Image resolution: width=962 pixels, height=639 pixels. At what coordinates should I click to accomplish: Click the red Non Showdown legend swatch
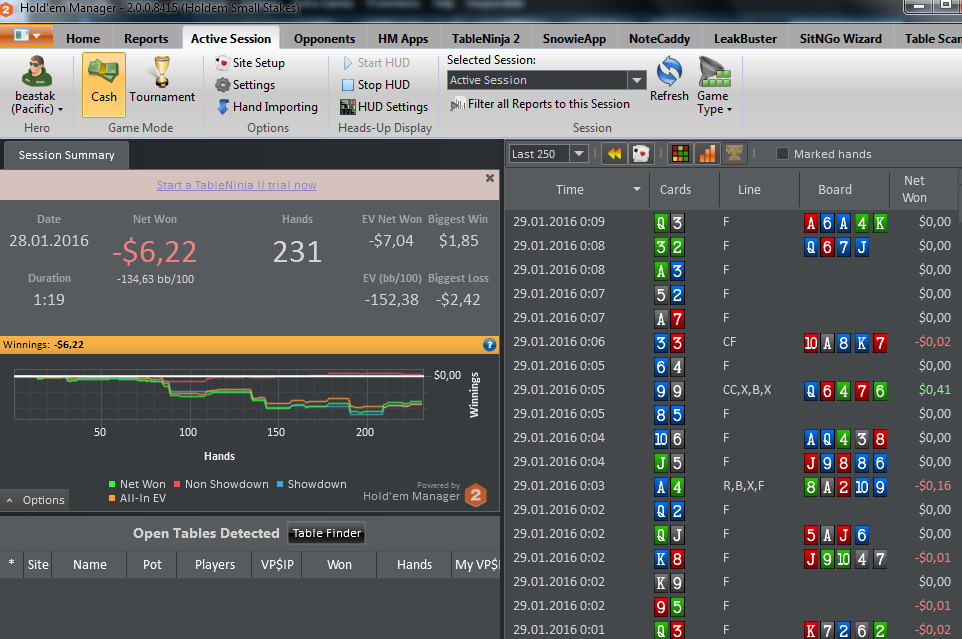tap(177, 484)
